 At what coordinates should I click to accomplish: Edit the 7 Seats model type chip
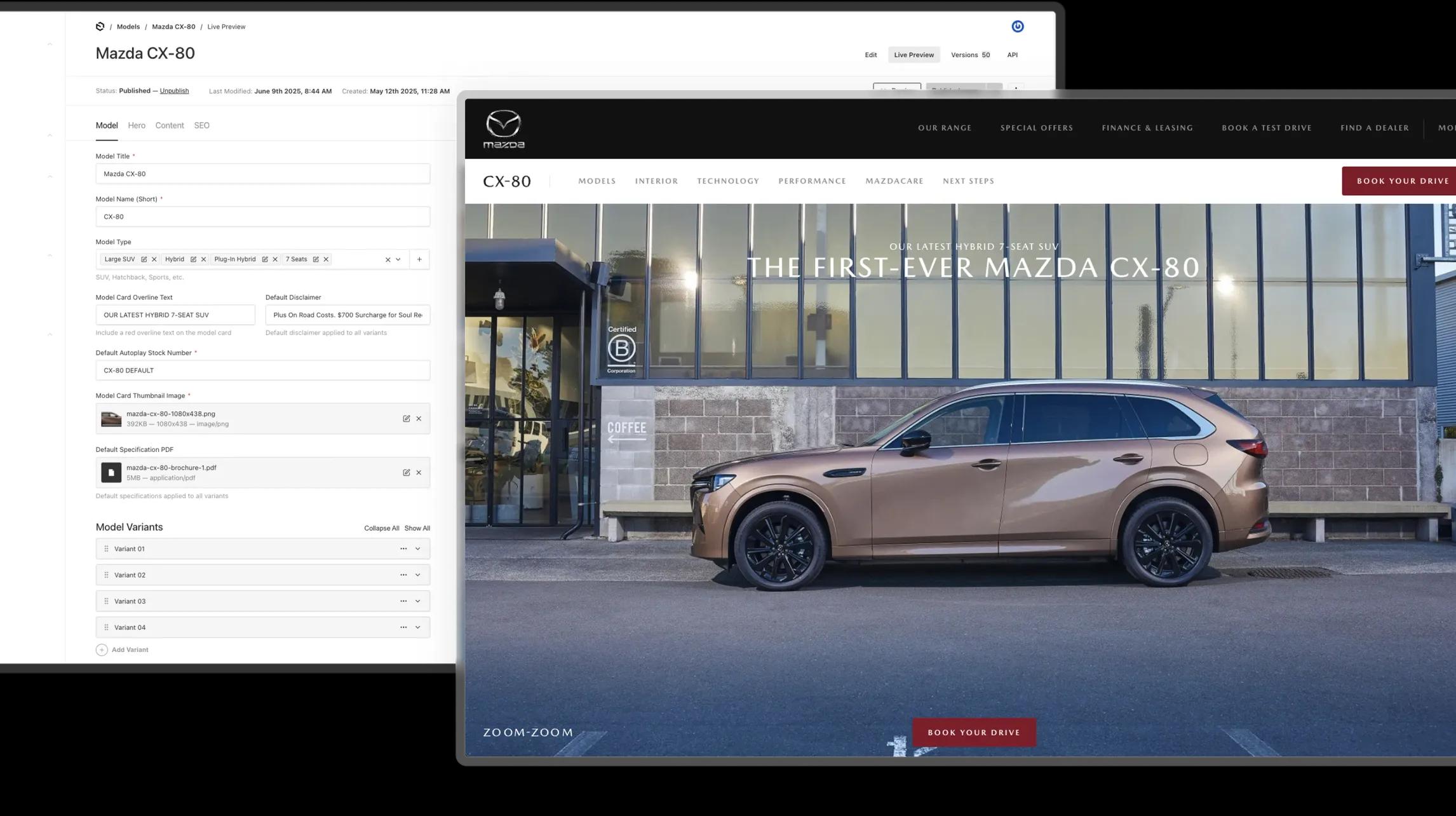click(316, 259)
